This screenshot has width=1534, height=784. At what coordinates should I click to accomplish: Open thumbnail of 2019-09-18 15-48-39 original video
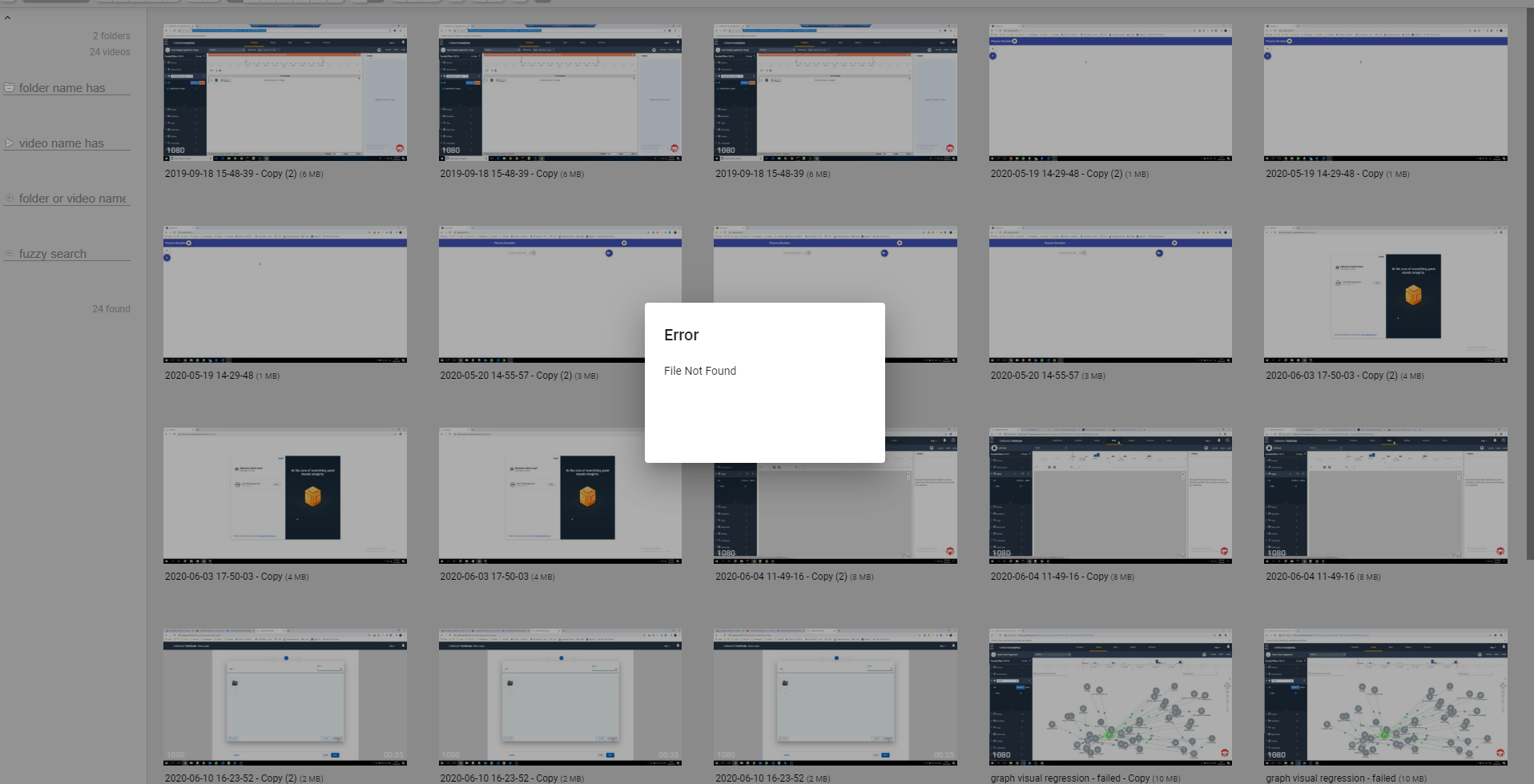tap(835, 92)
